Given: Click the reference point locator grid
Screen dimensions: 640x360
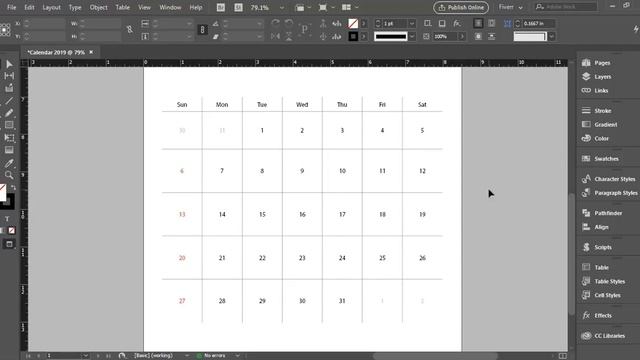Looking at the screenshot, I should [x=5, y=30].
